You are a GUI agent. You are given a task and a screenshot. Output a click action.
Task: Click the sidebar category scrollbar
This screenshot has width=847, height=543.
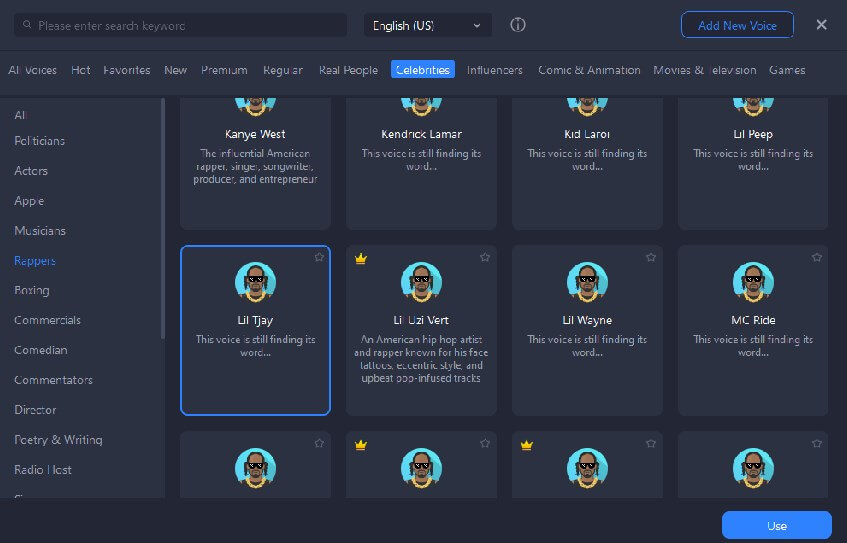click(x=163, y=219)
